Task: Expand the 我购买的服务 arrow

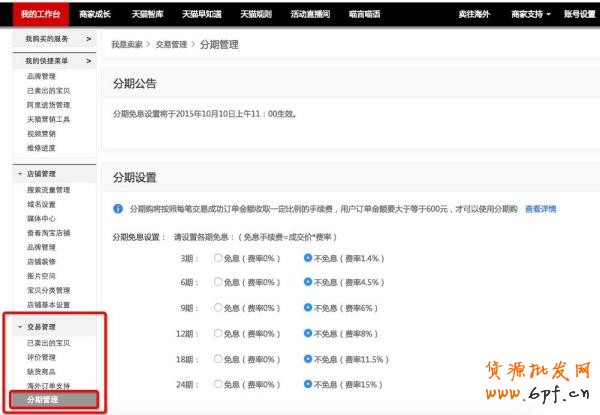Action: pyautogui.click(x=89, y=38)
